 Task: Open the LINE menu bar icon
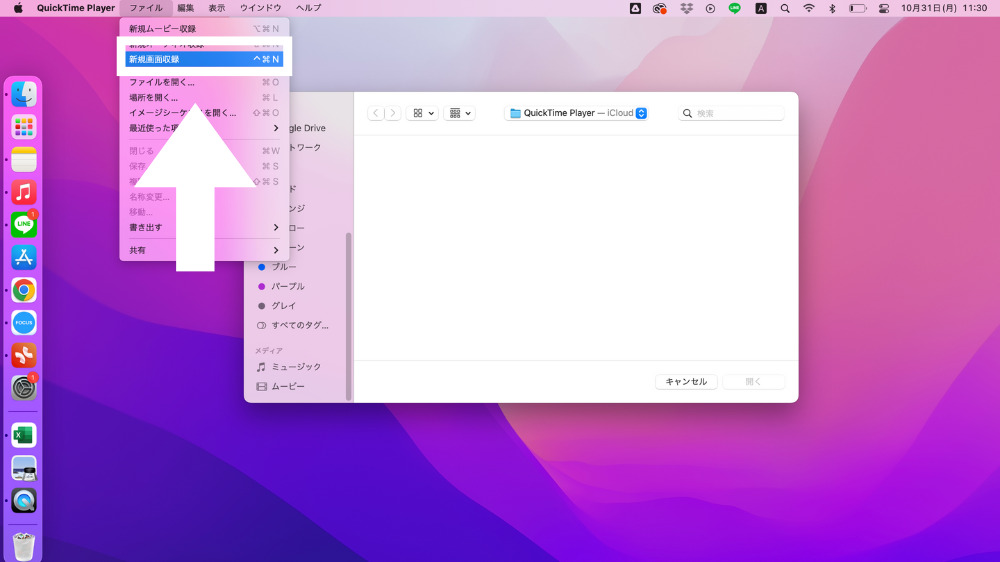735,8
